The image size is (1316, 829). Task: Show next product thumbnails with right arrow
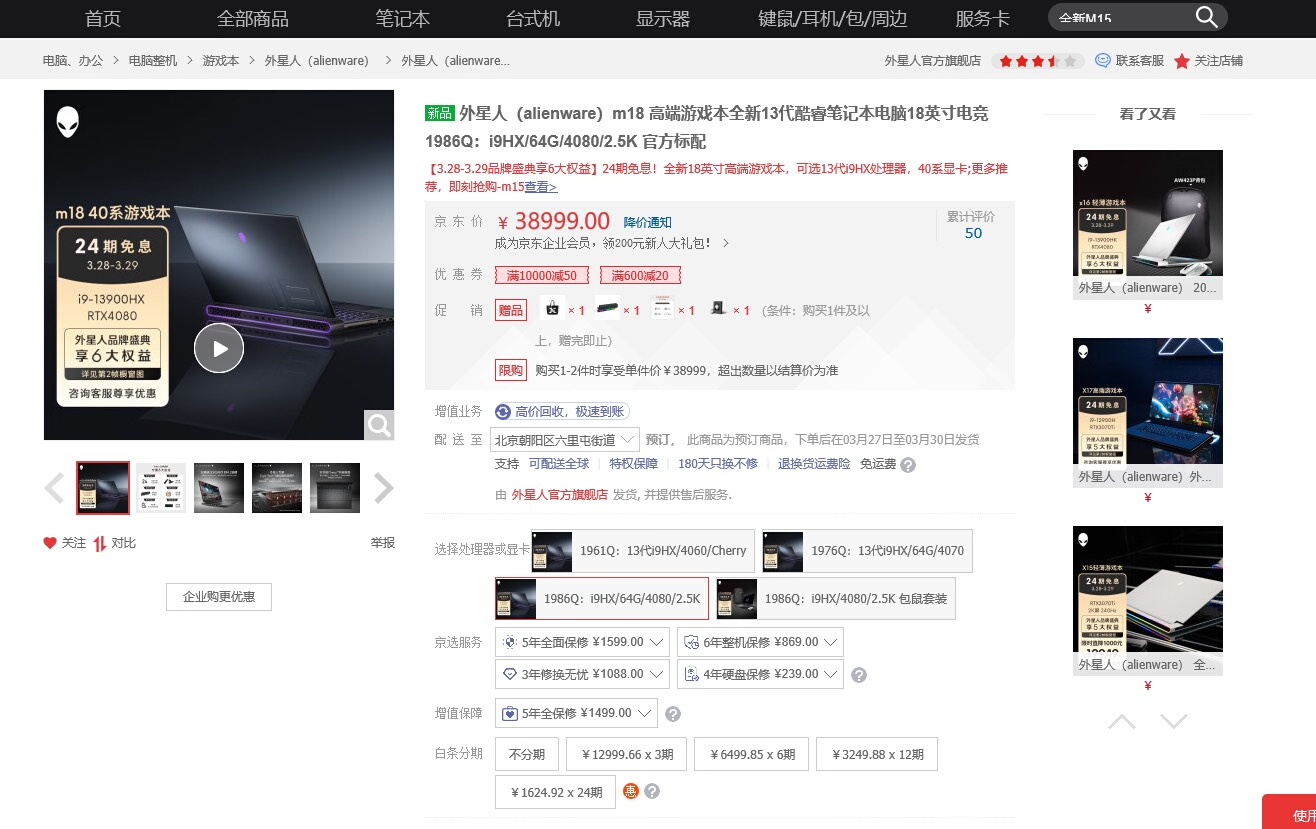pyautogui.click(x=384, y=488)
